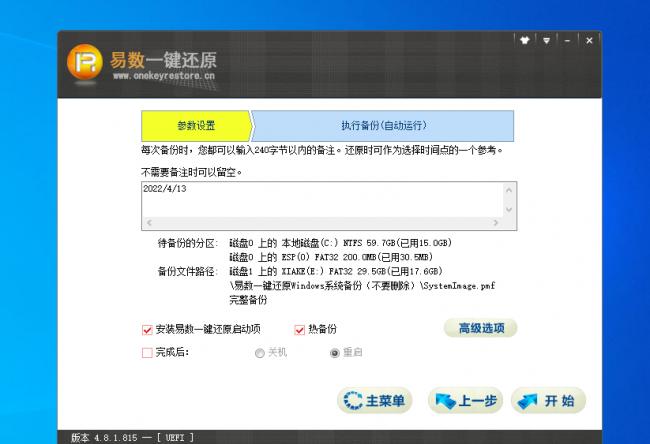The image size is (650, 444).
Task: Enable the 完成后 checkbox
Action: pos(147,353)
